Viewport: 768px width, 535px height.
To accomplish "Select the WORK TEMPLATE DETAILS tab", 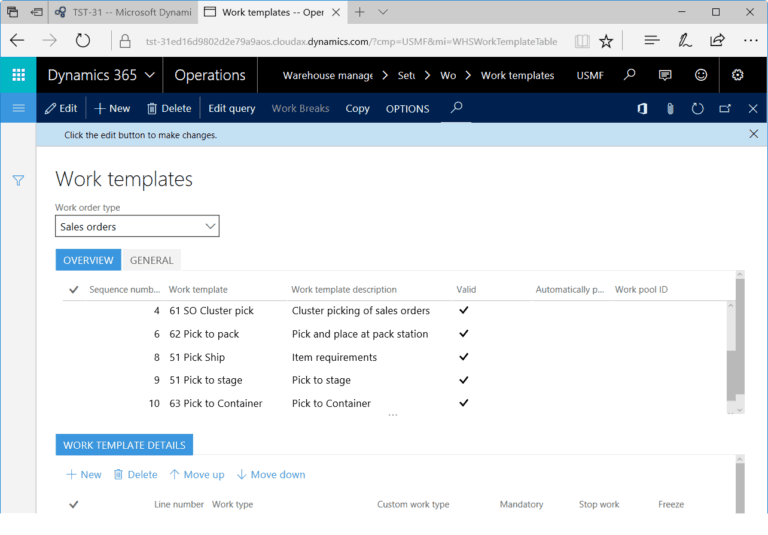I will pos(124,445).
